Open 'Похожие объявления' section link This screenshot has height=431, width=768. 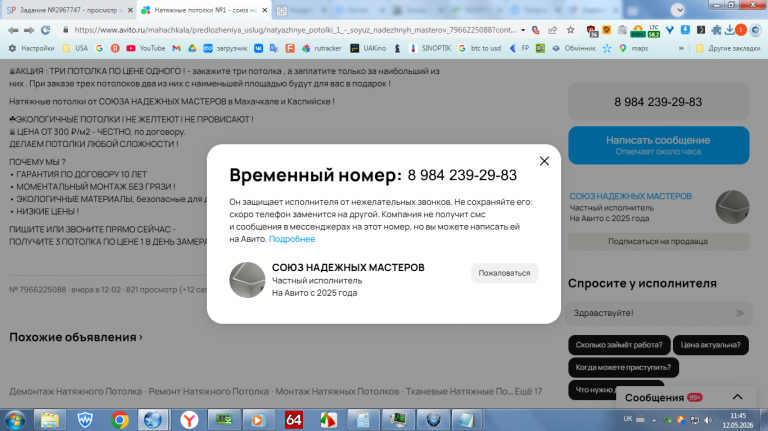coord(76,337)
